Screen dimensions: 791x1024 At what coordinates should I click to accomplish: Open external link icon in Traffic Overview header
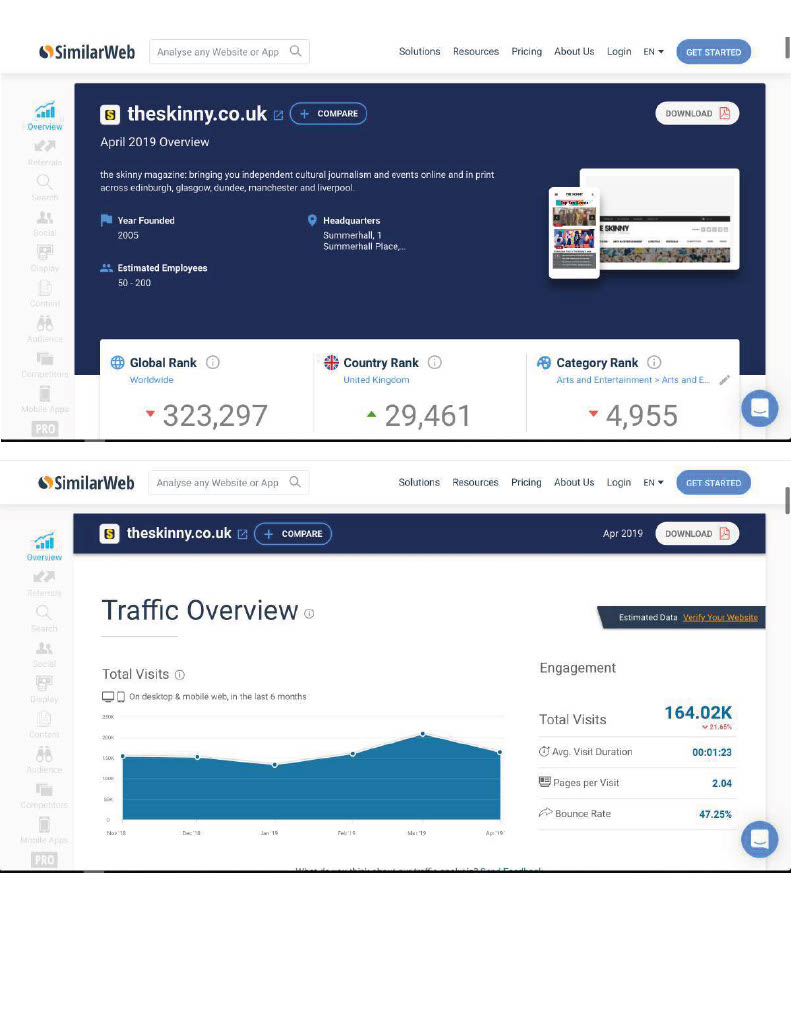tap(242, 534)
